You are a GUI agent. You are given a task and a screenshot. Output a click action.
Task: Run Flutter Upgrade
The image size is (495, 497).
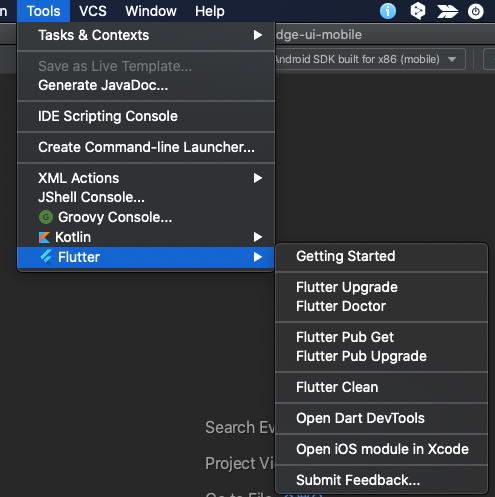pos(382,287)
